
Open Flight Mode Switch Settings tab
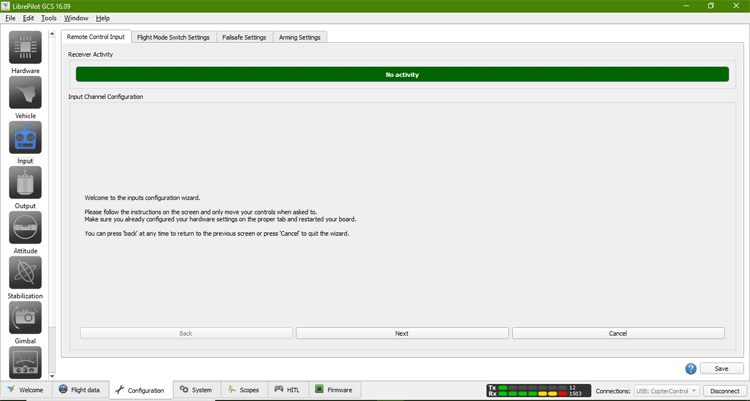coord(173,37)
